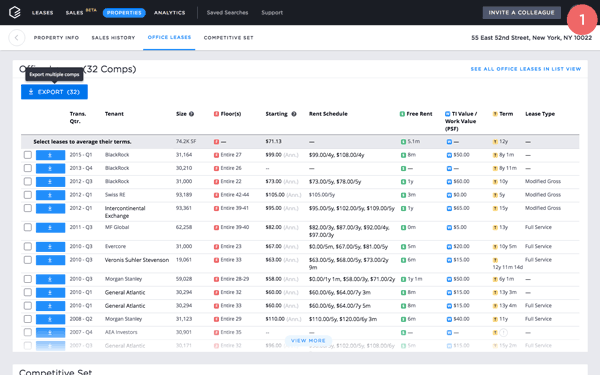
Task: Download the MF Global comp
Action: 50,228
